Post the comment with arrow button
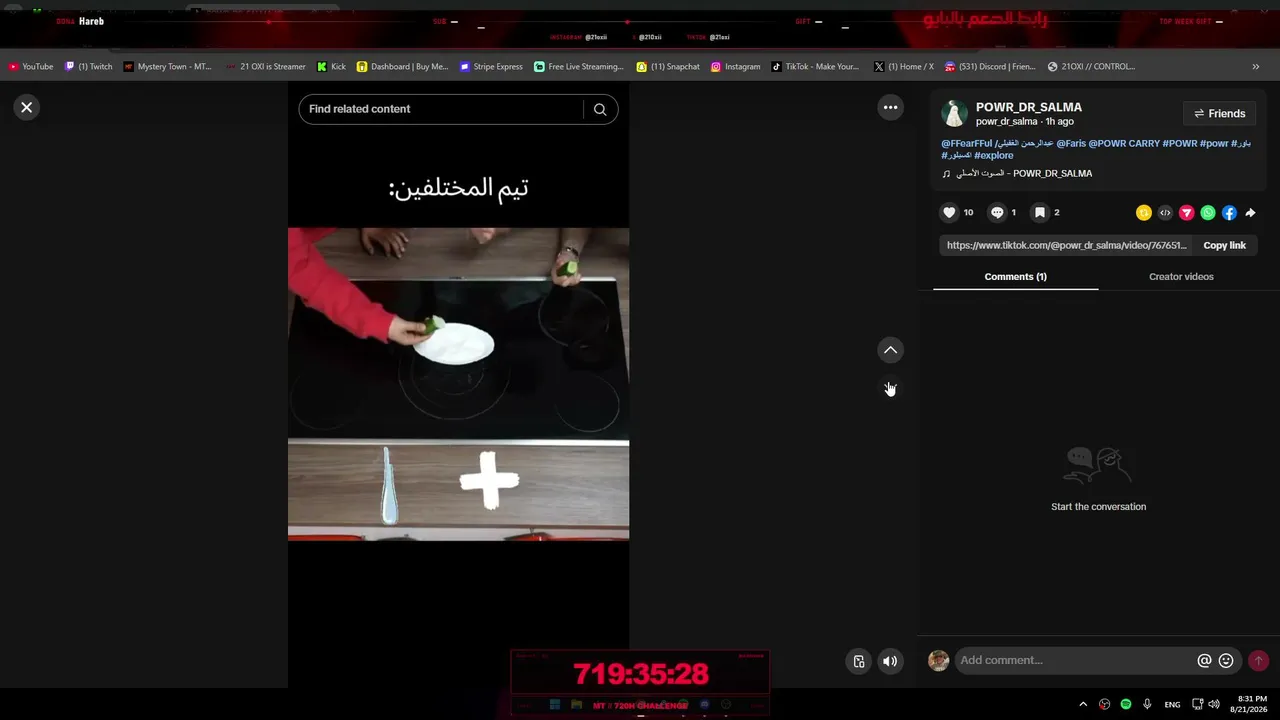The image size is (1280, 720). 1258,661
